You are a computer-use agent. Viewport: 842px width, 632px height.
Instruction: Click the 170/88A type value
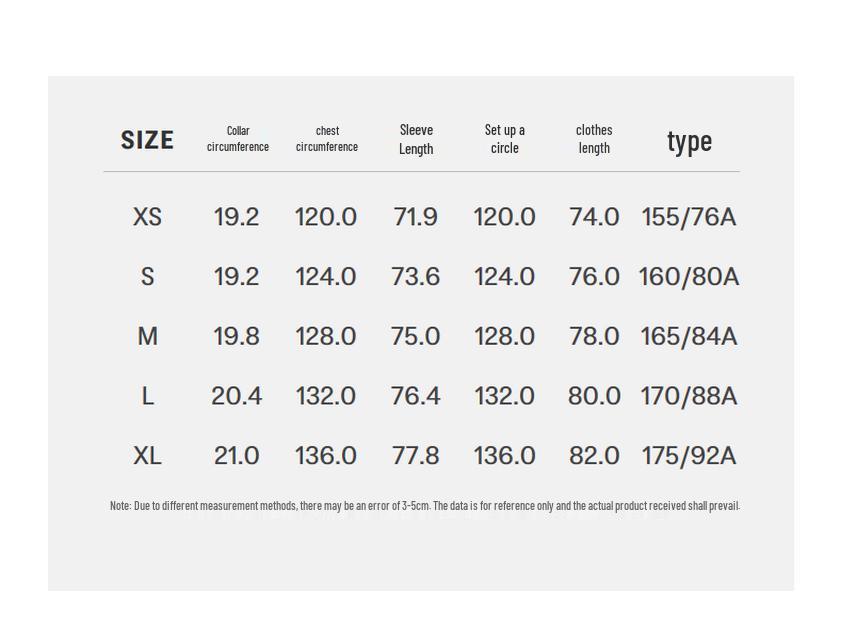[689, 396]
